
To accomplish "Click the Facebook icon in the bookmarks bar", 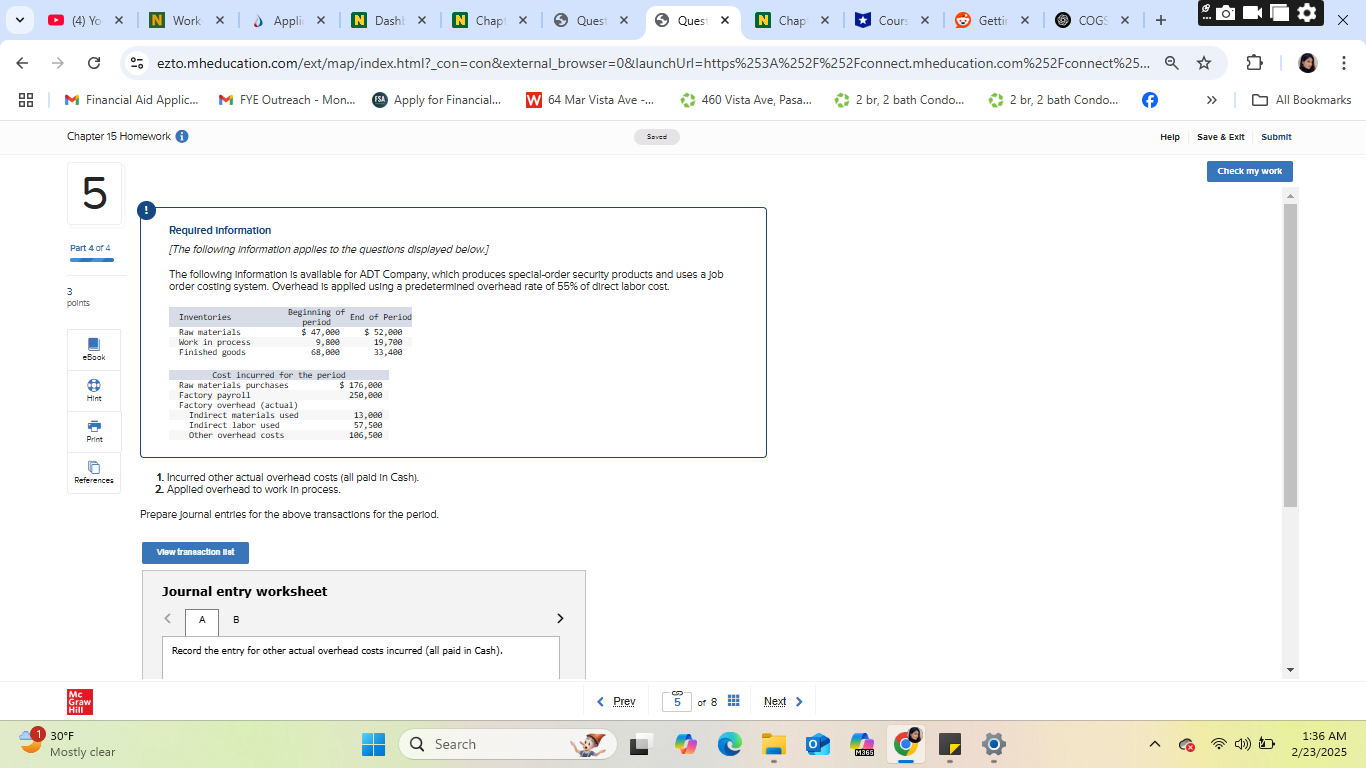I will [x=1150, y=99].
